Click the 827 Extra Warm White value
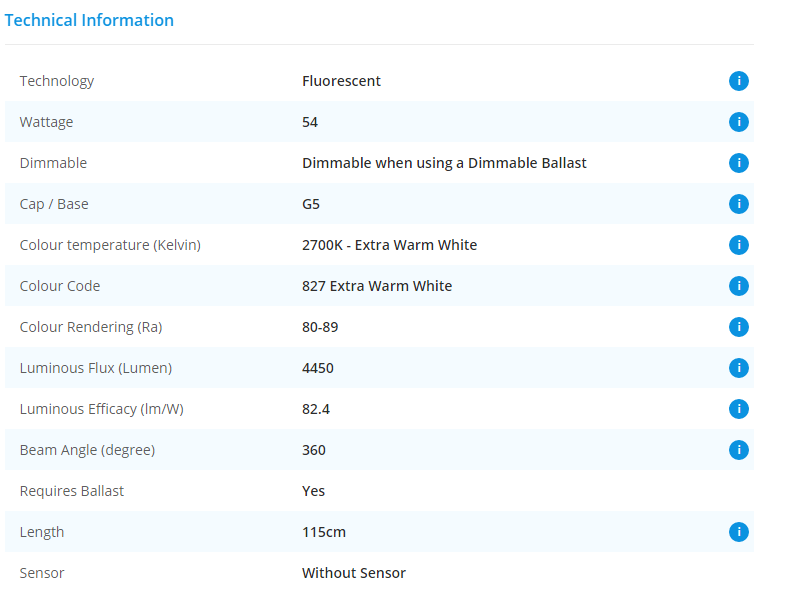This screenshot has width=789, height=592. pyautogui.click(x=377, y=286)
